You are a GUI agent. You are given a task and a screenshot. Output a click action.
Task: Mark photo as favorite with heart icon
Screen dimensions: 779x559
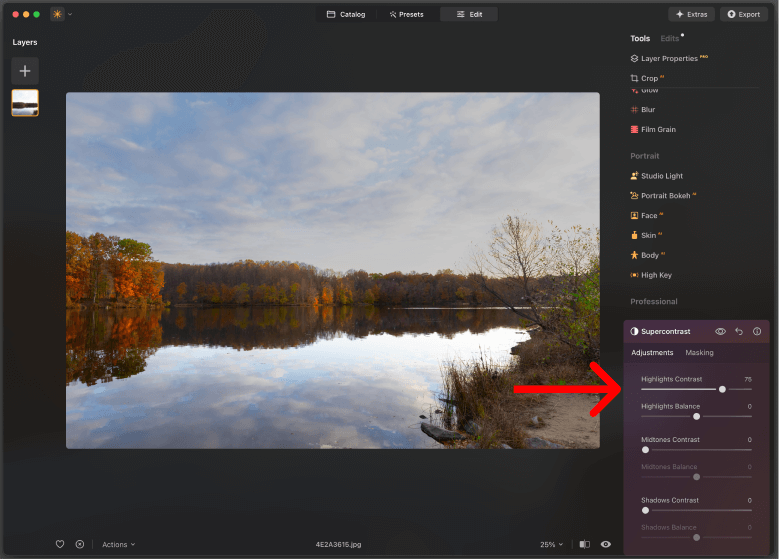(60, 544)
